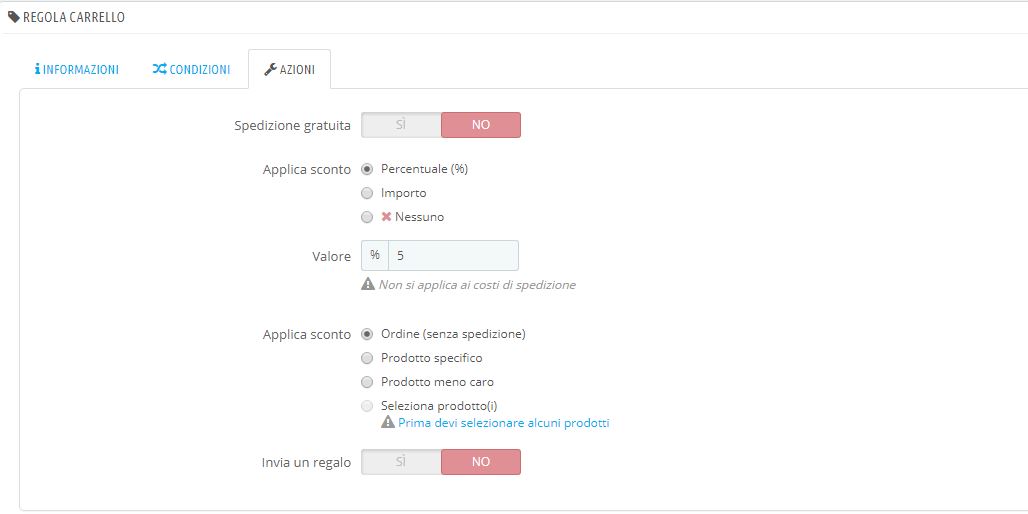Click the tag icon beside Regola Carrello
The height and width of the screenshot is (514, 1028).
(14, 17)
